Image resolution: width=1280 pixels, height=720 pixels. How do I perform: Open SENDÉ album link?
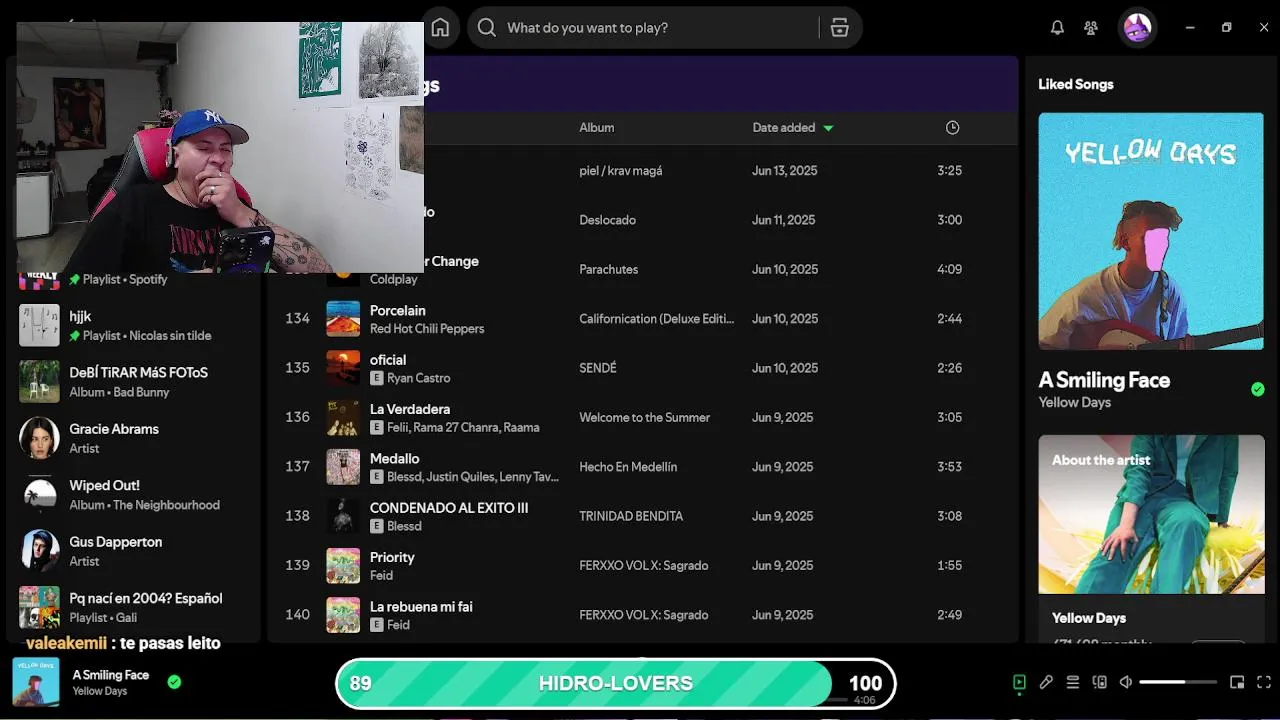tap(598, 368)
